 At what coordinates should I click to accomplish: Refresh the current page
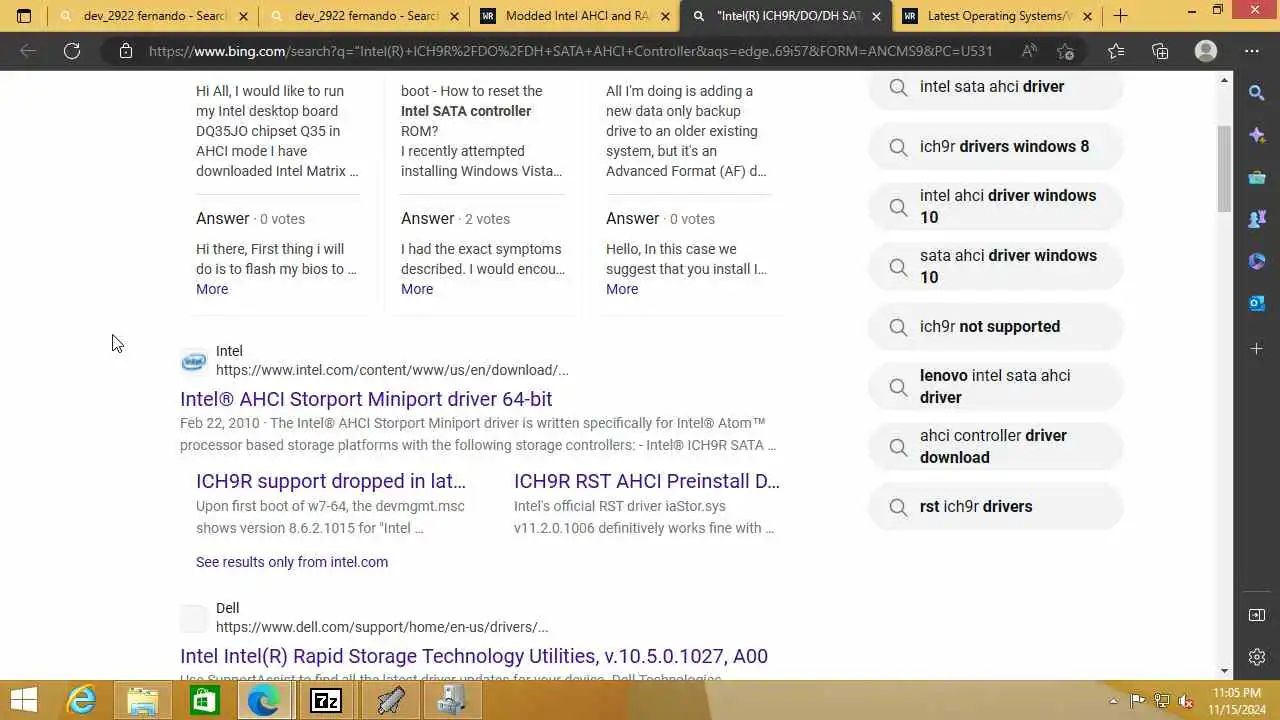coord(72,51)
